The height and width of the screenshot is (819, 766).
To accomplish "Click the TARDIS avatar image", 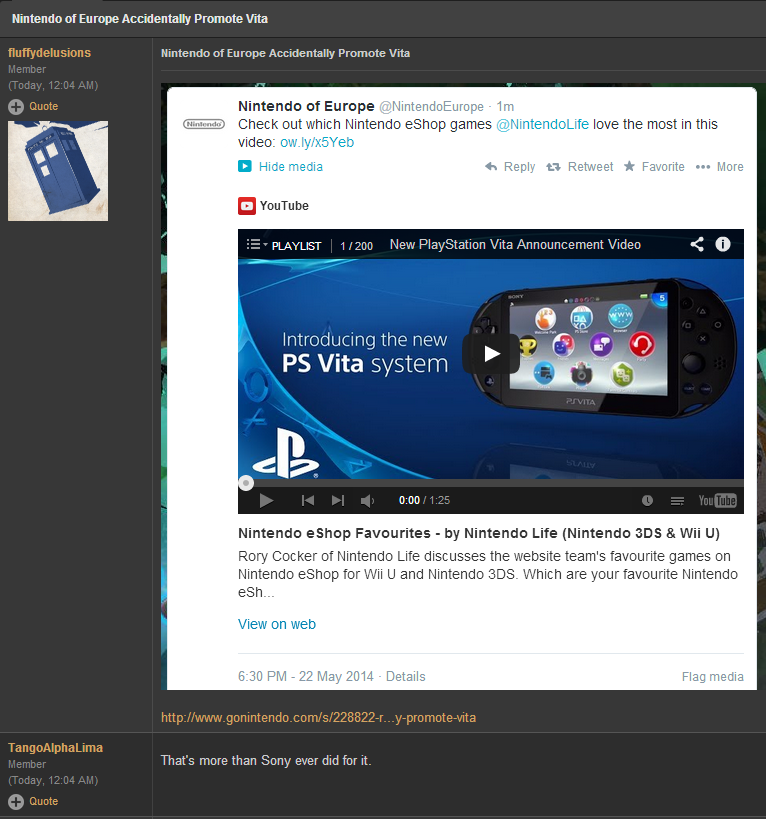I will pyautogui.click(x=58, y=171).
